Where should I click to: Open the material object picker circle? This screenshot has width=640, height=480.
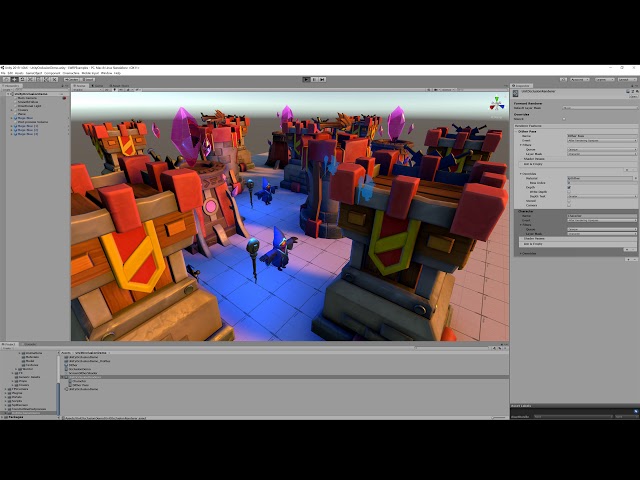point(636,178)
